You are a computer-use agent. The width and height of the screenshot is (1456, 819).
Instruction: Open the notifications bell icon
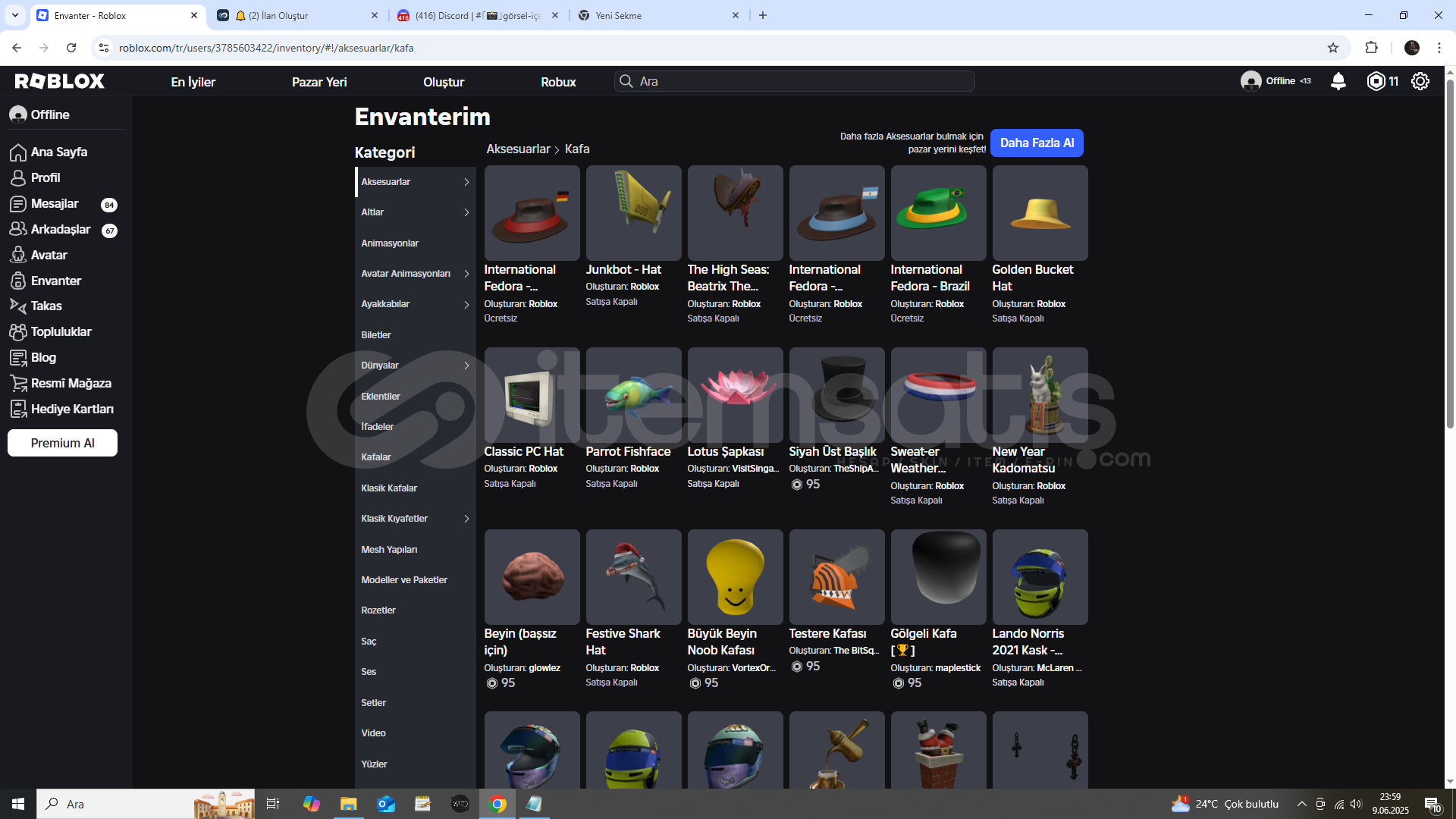[1338, 81]
